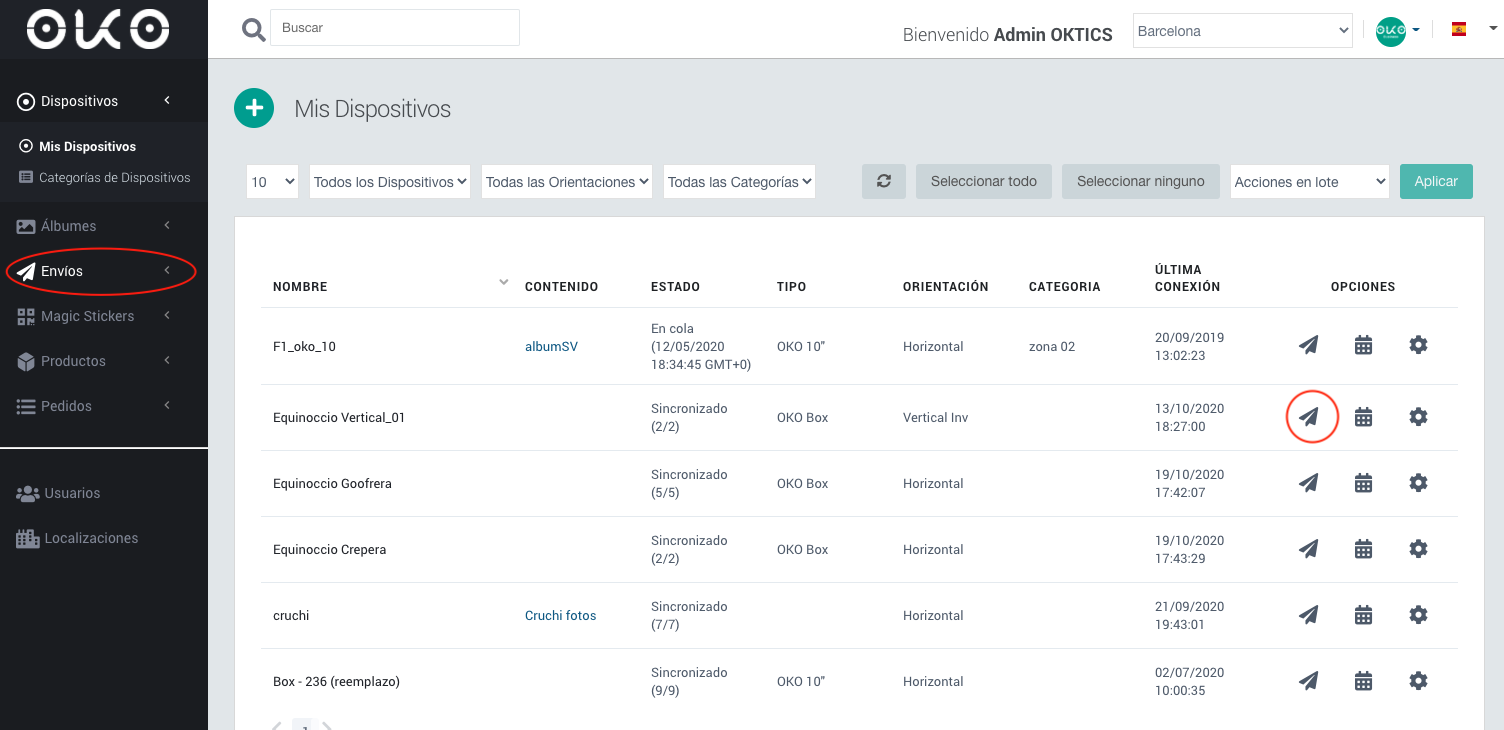Click into the Buscar search field
Viewport: 1504px width, 730px height.
[x=395, y=28]
